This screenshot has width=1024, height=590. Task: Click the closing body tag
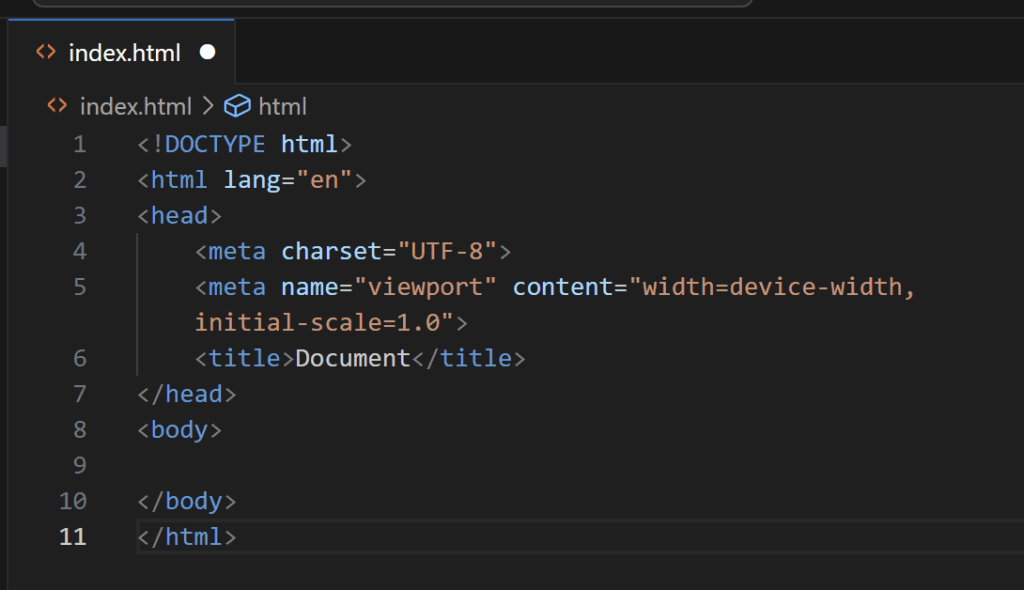pyautogui.click(x=187, y=501)
